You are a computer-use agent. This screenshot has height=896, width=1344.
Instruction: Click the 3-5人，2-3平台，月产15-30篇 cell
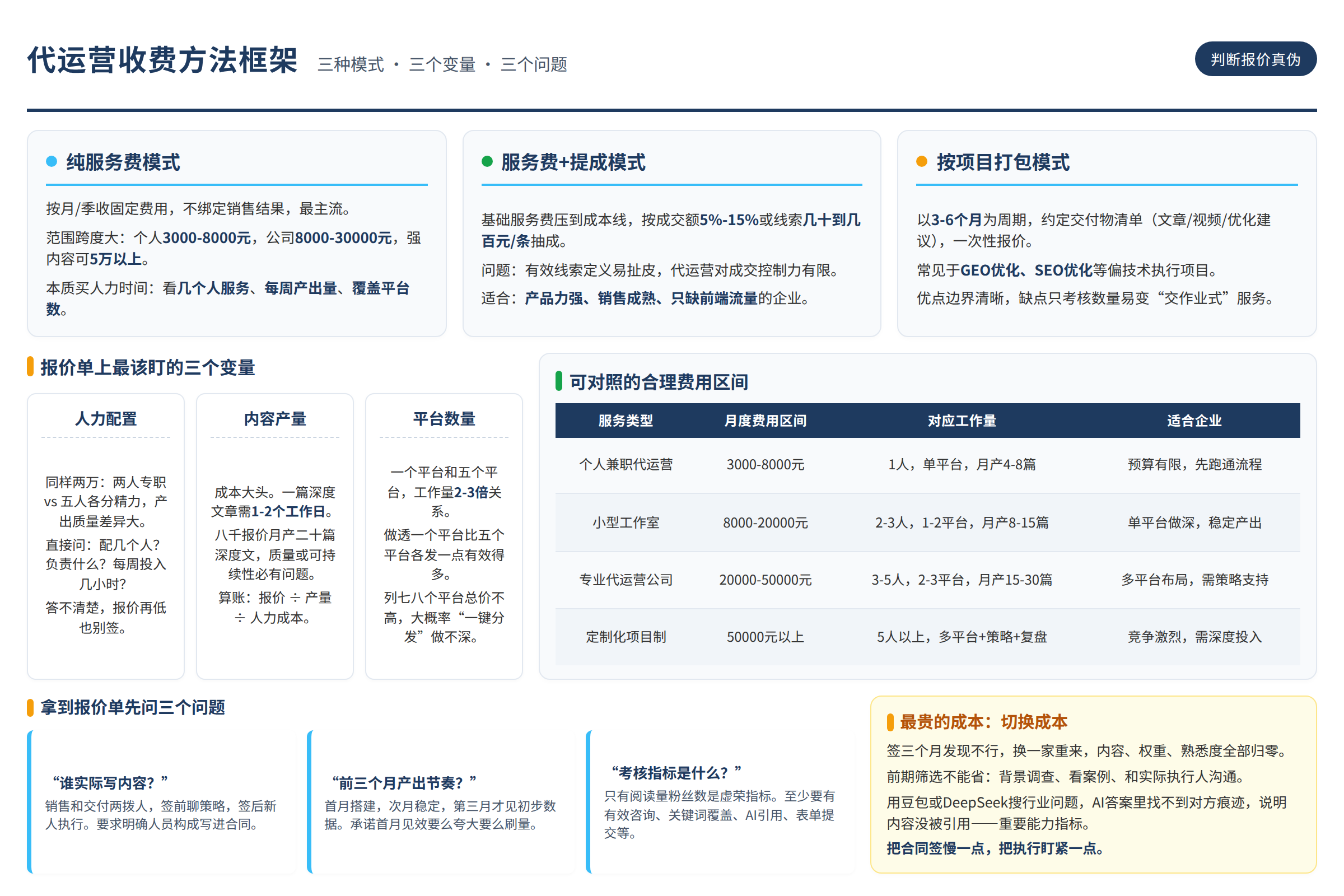click(962, 580)
